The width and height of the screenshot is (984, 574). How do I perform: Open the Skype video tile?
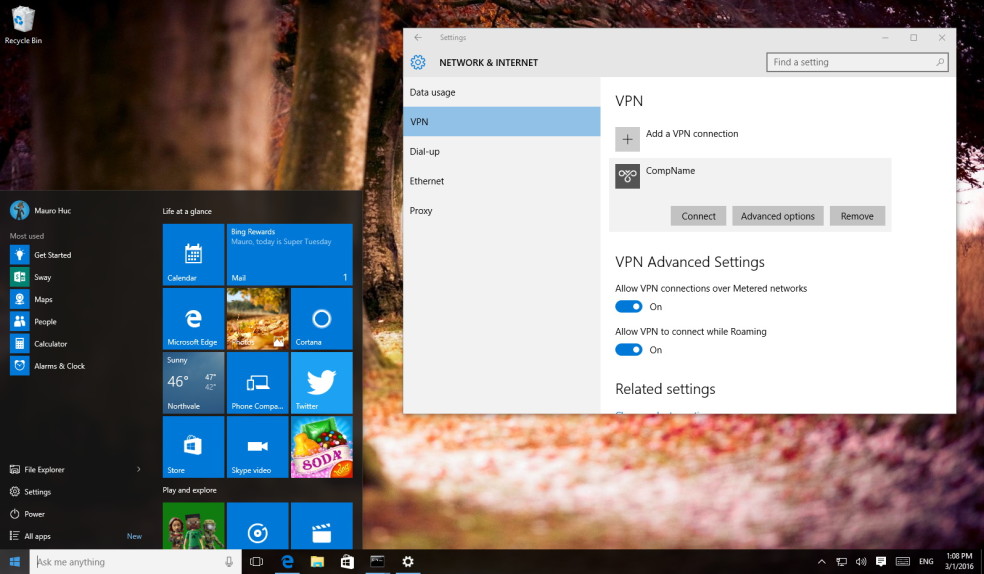257,446
